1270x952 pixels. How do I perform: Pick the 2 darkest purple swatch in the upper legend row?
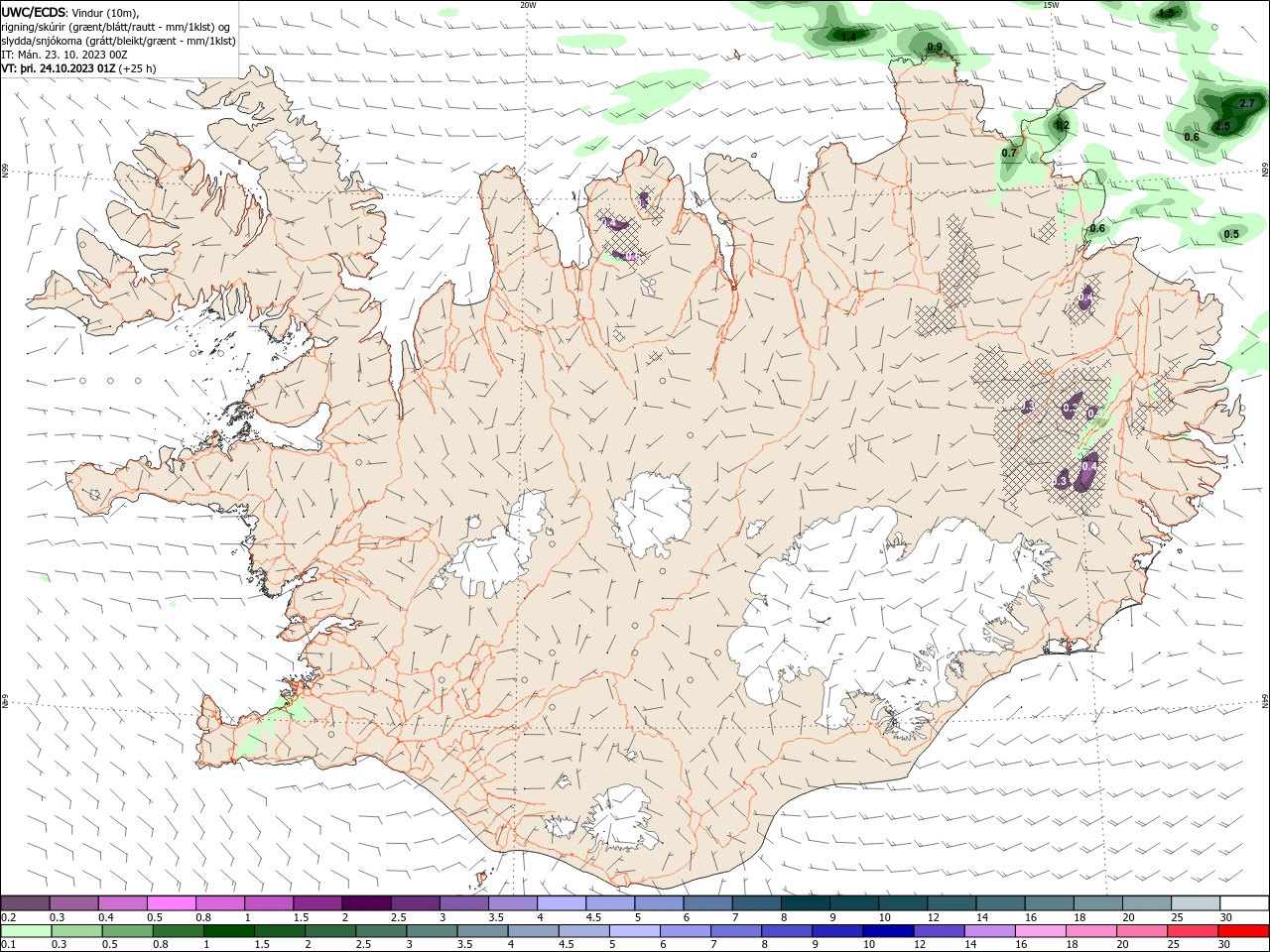coord(366,903)
